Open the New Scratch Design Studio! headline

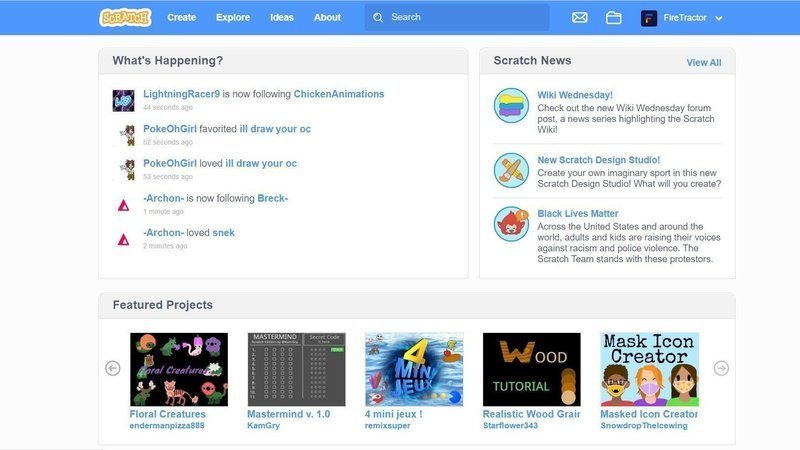598,160
